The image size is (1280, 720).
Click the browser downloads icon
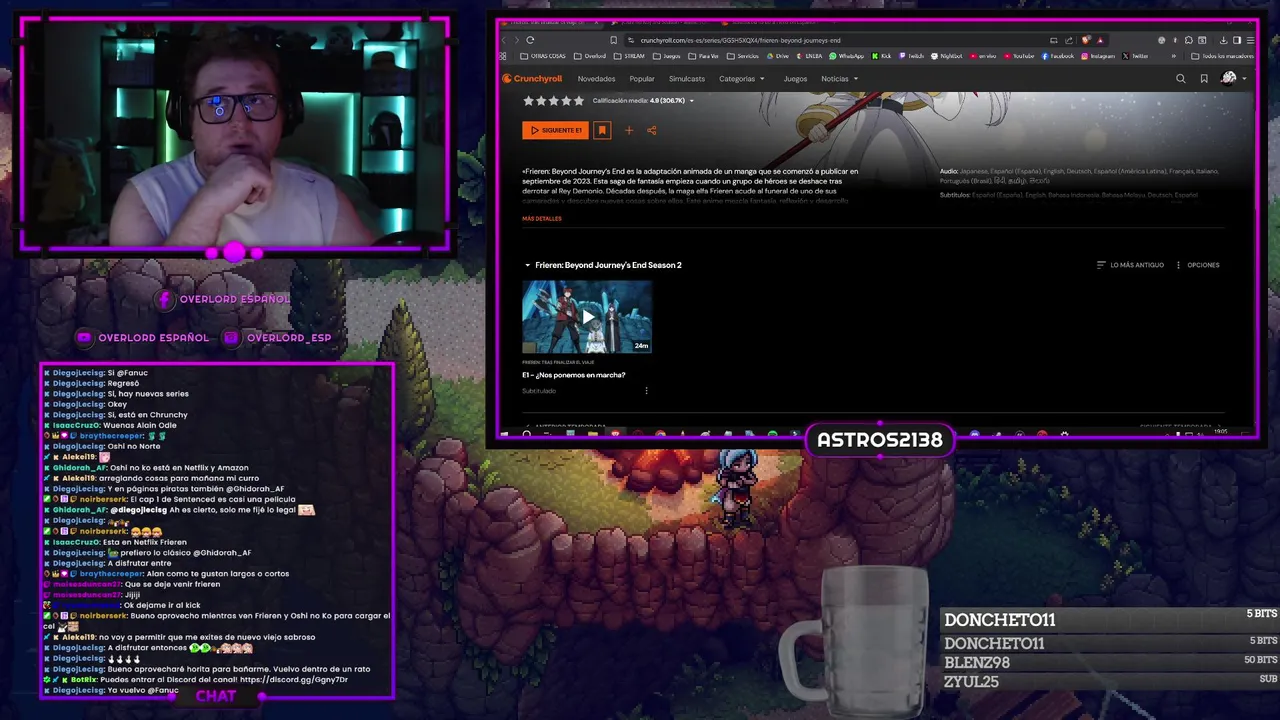1223,40
